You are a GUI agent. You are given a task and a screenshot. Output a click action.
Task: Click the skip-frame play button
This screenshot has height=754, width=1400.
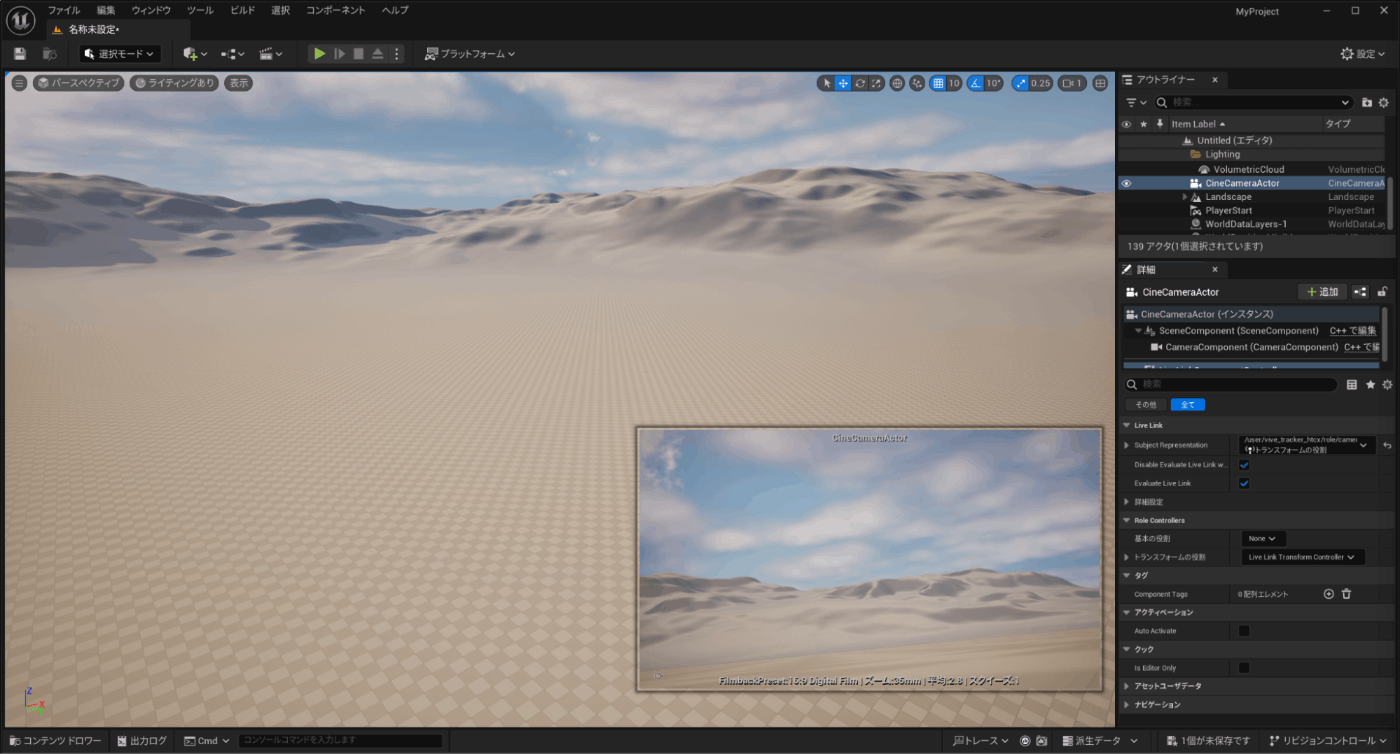(339, 54)
